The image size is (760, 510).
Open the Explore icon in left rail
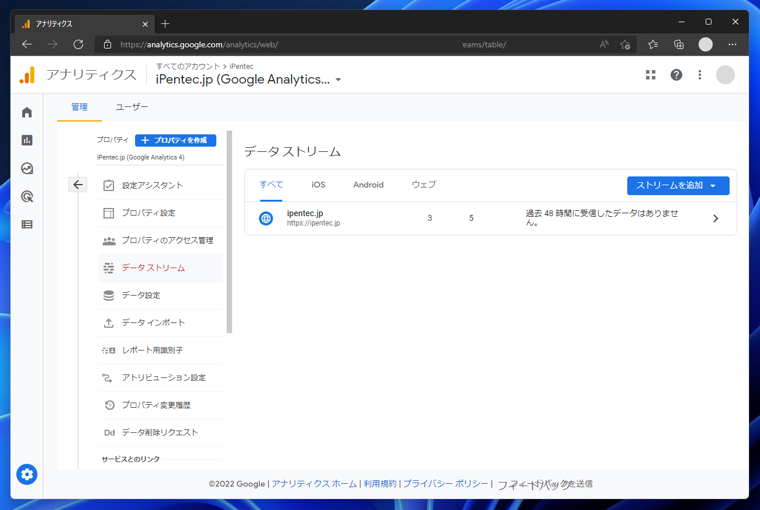[27, 168]
